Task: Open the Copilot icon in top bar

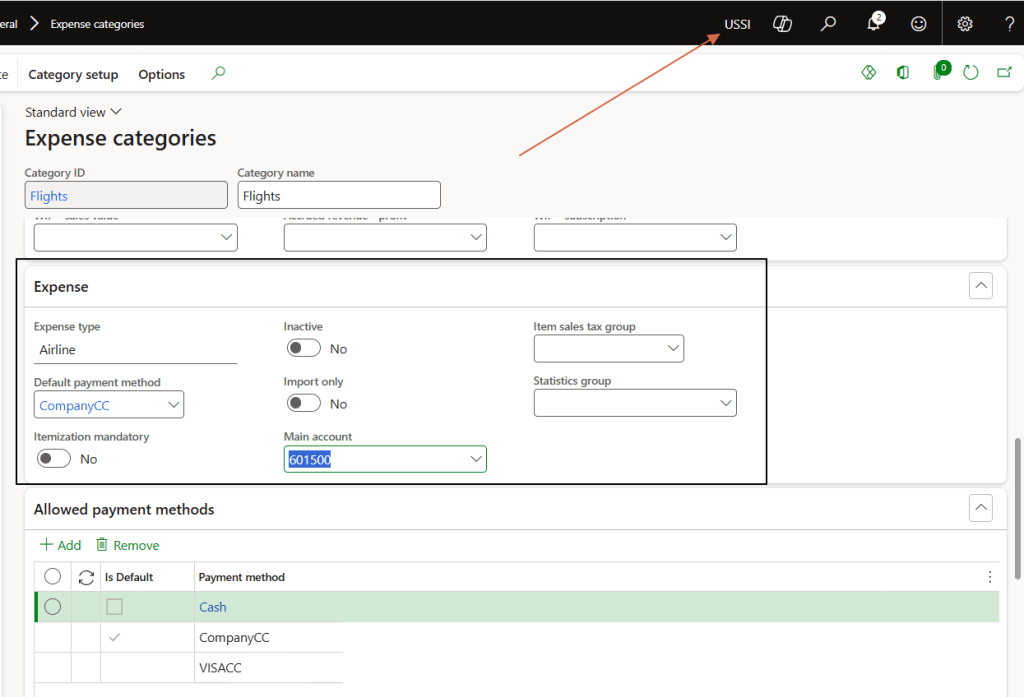Action: click(x=783, y=24)
